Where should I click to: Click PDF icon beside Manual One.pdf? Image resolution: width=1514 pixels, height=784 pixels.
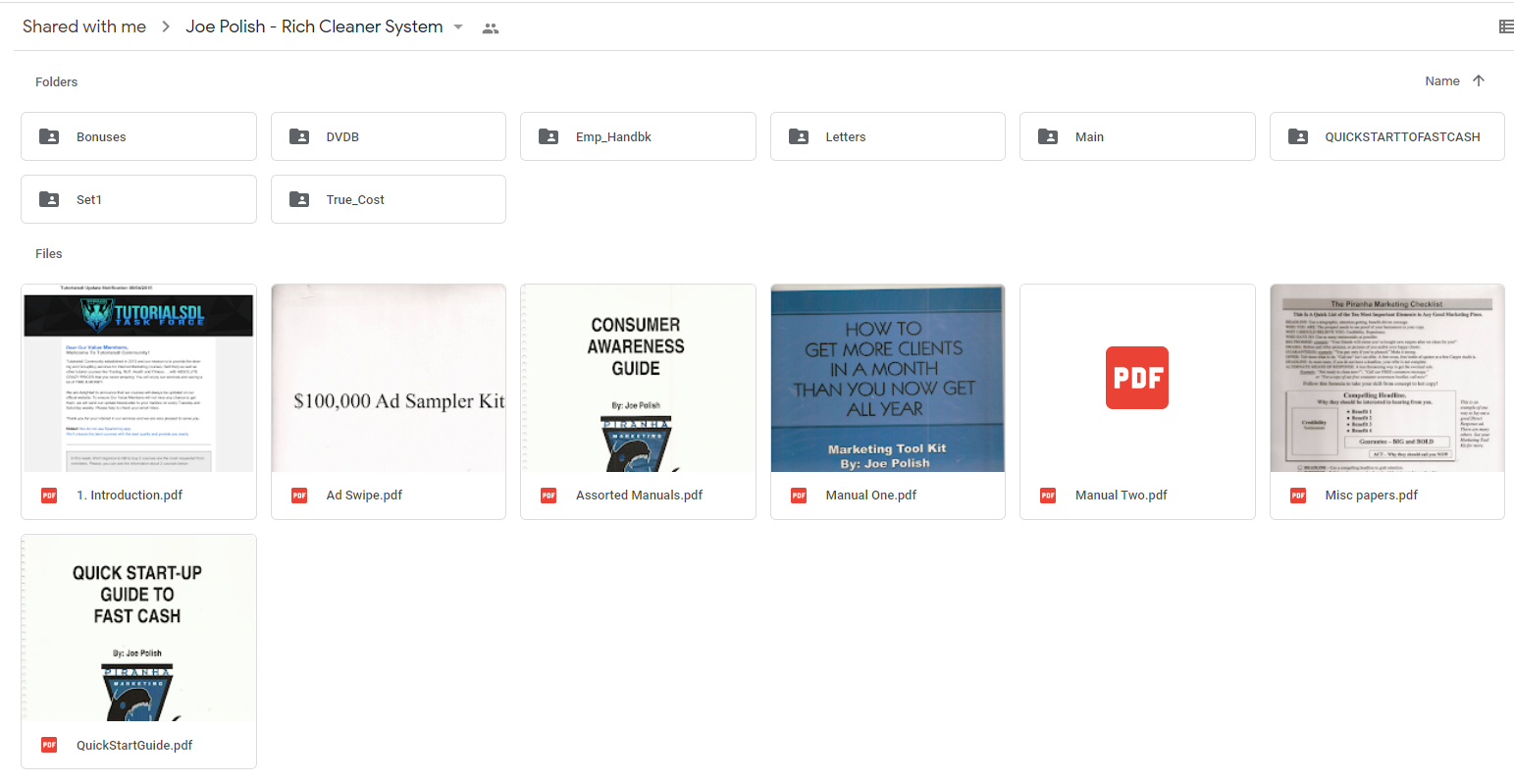[799, 496]
